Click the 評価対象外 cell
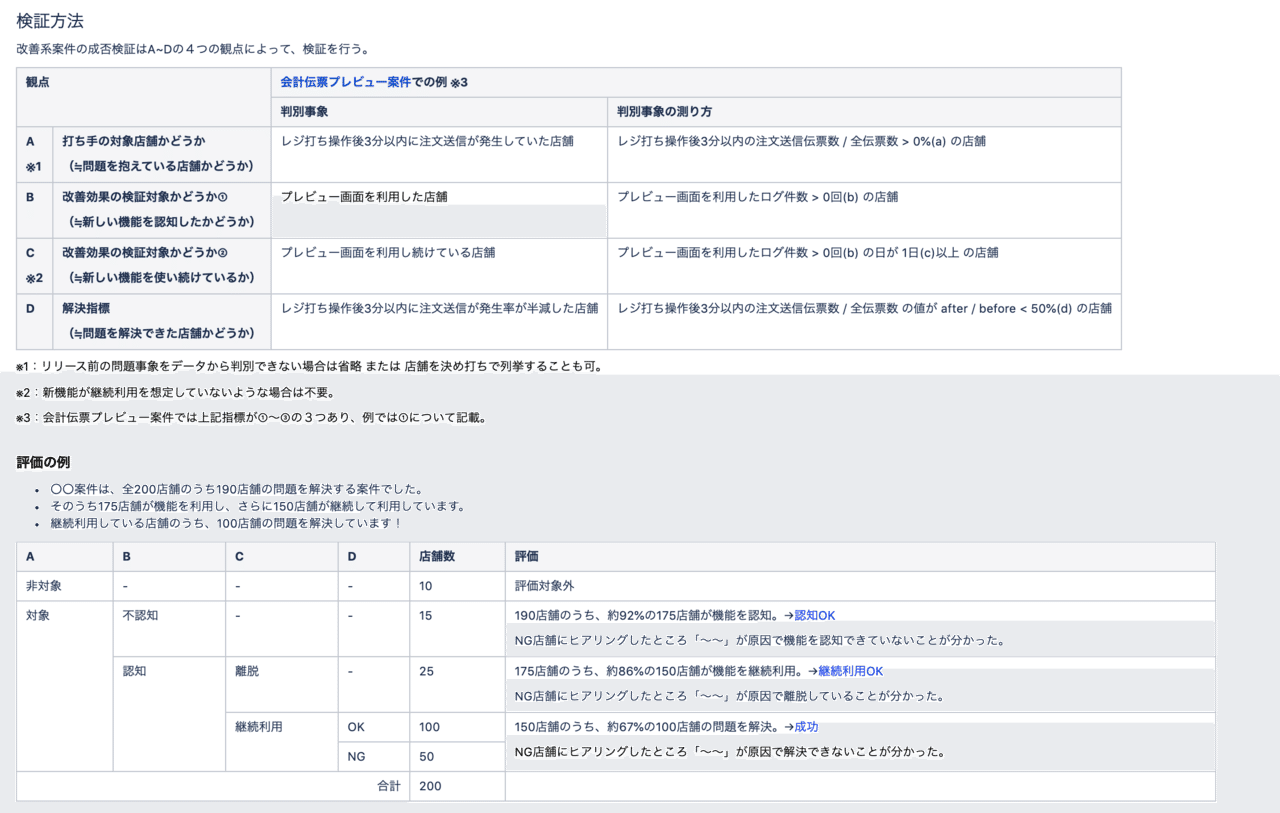The height and width of the screenshot is (813, 1280). (860, 586)
